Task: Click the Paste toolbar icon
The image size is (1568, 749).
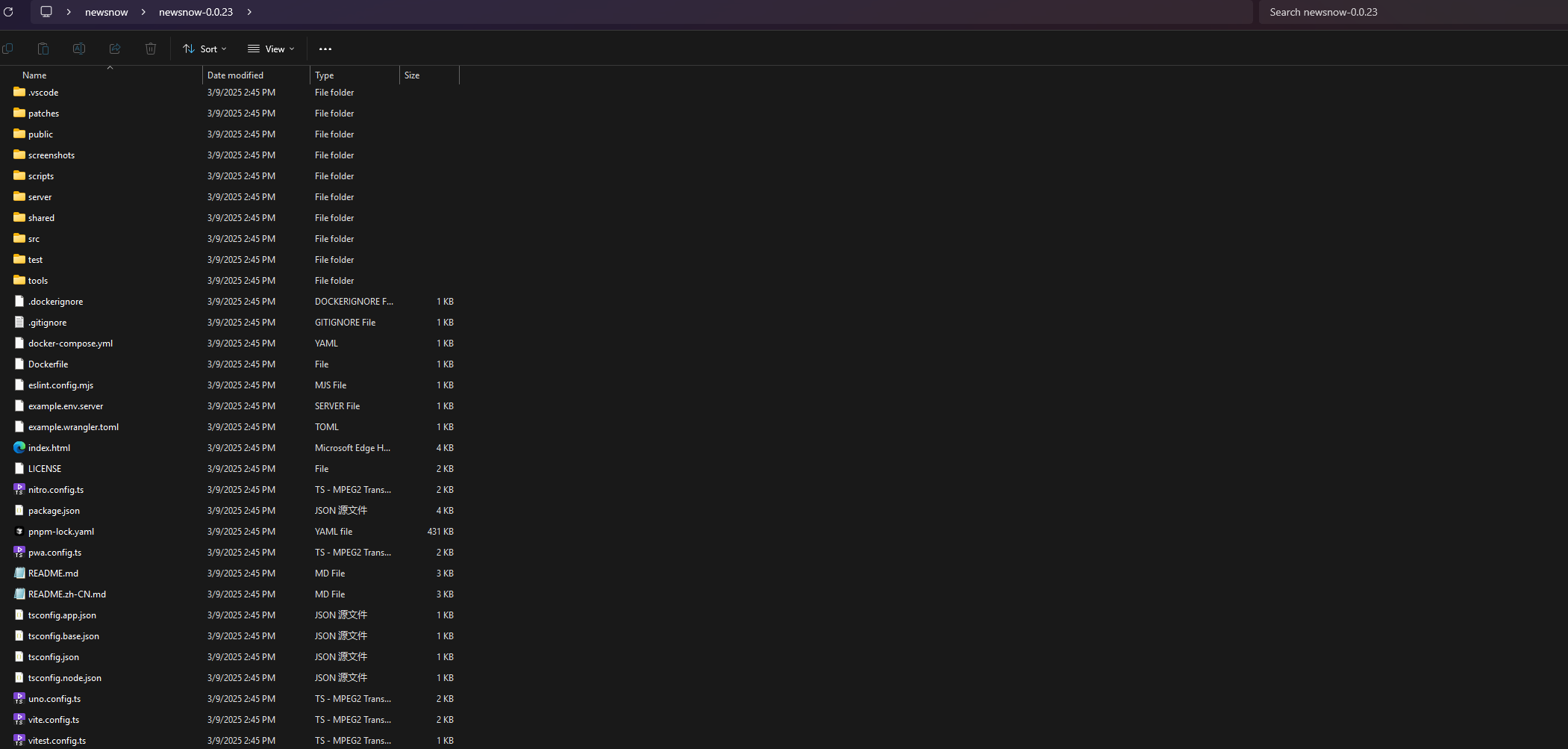Action: coord(43,48)
